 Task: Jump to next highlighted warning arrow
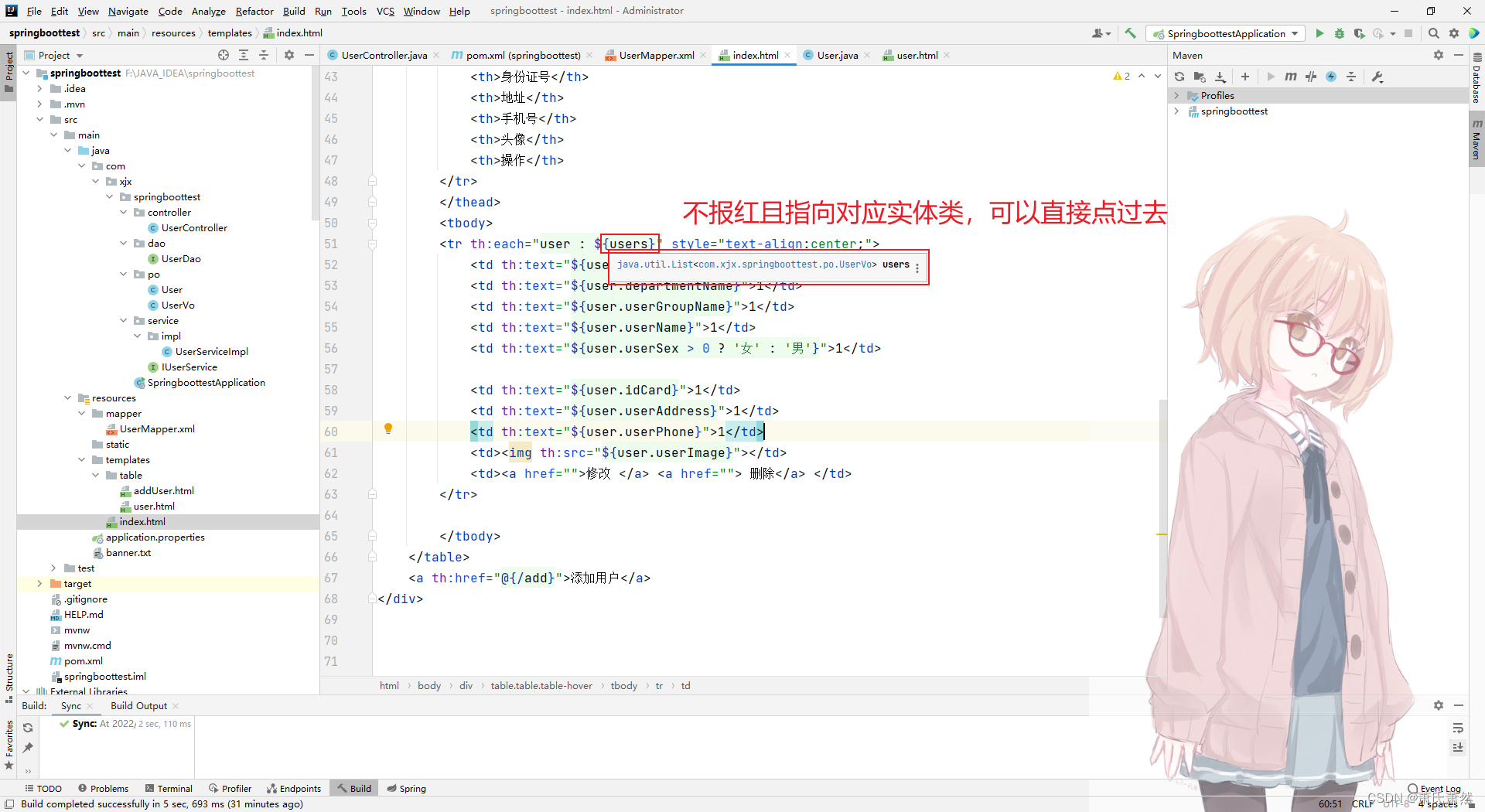tap(1158, 76)
